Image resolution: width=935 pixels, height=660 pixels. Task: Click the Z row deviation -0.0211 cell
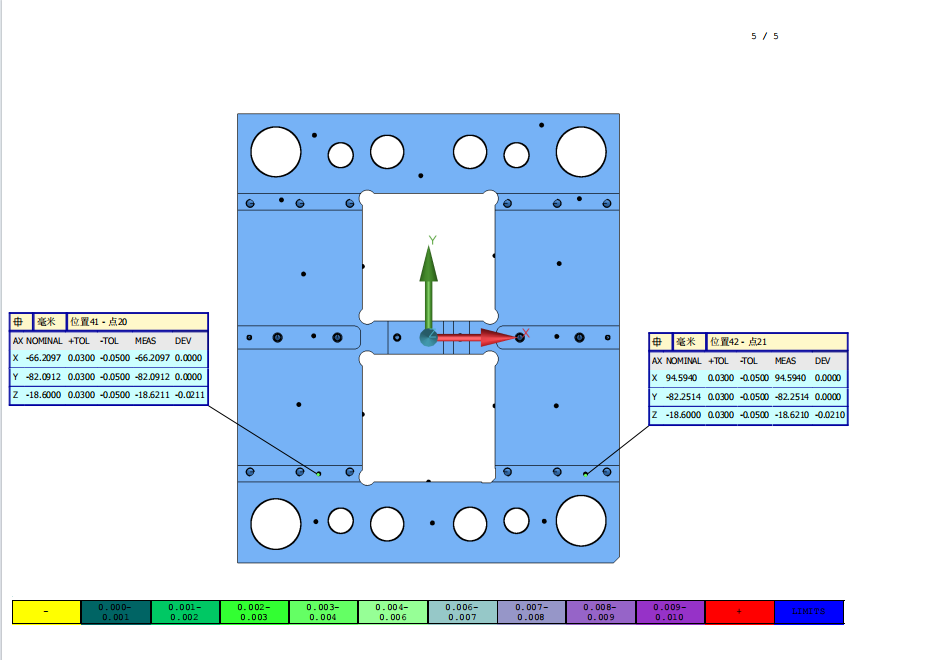[x=190, y=395]
